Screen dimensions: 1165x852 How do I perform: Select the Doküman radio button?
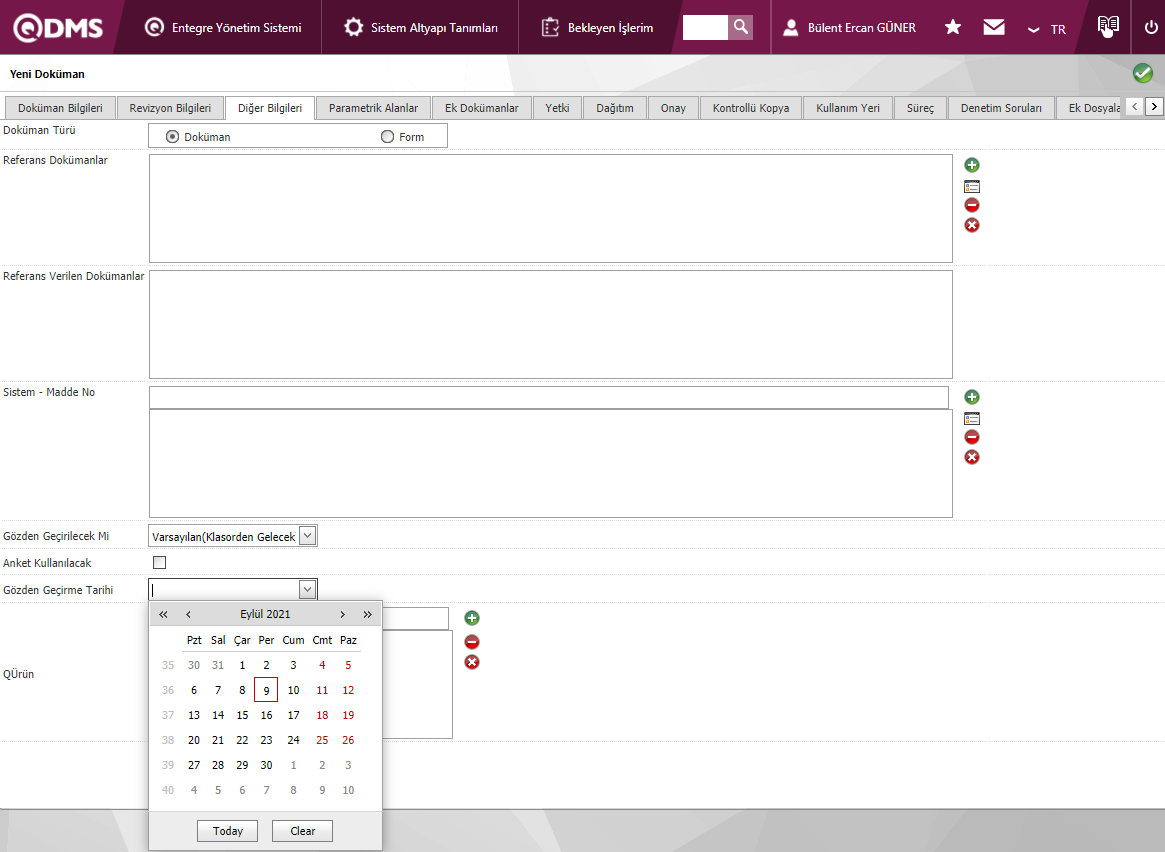coord(172,137)
